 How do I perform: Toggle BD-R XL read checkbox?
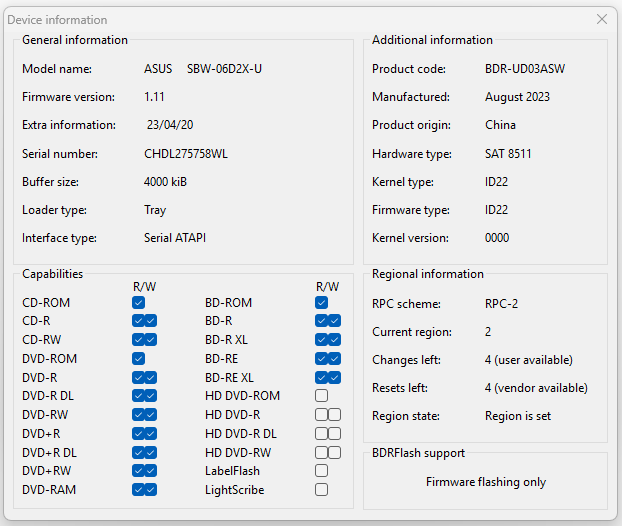(x=321, y=340)
